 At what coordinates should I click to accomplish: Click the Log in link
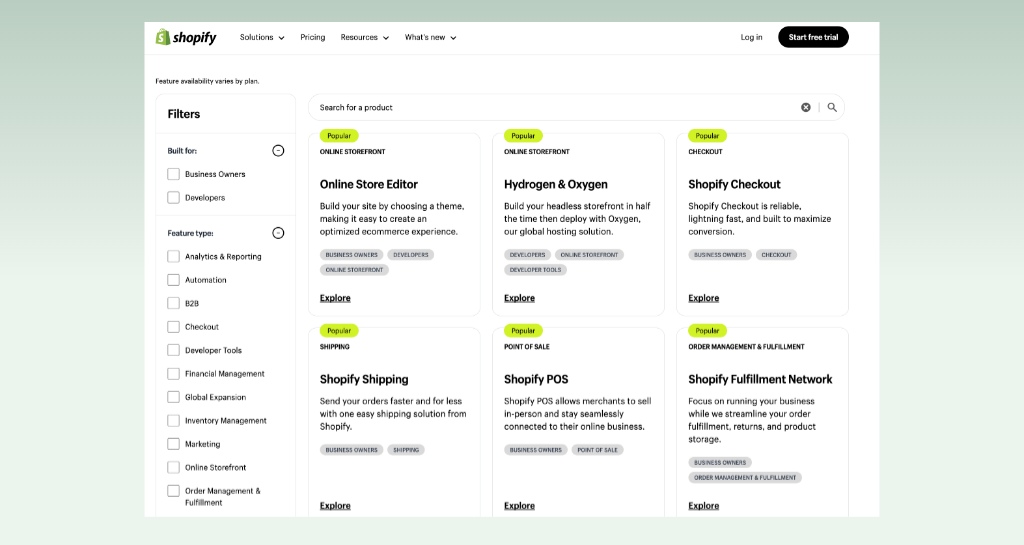(751, 37)
